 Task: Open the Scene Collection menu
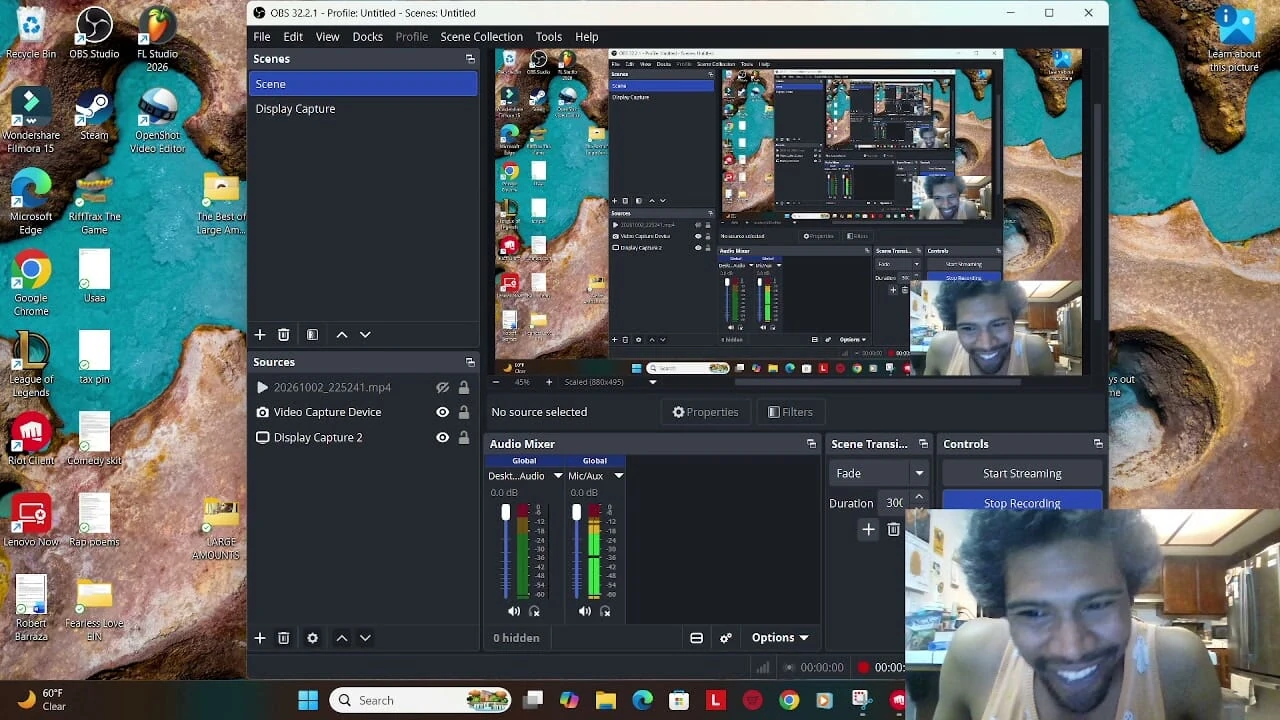482,37
